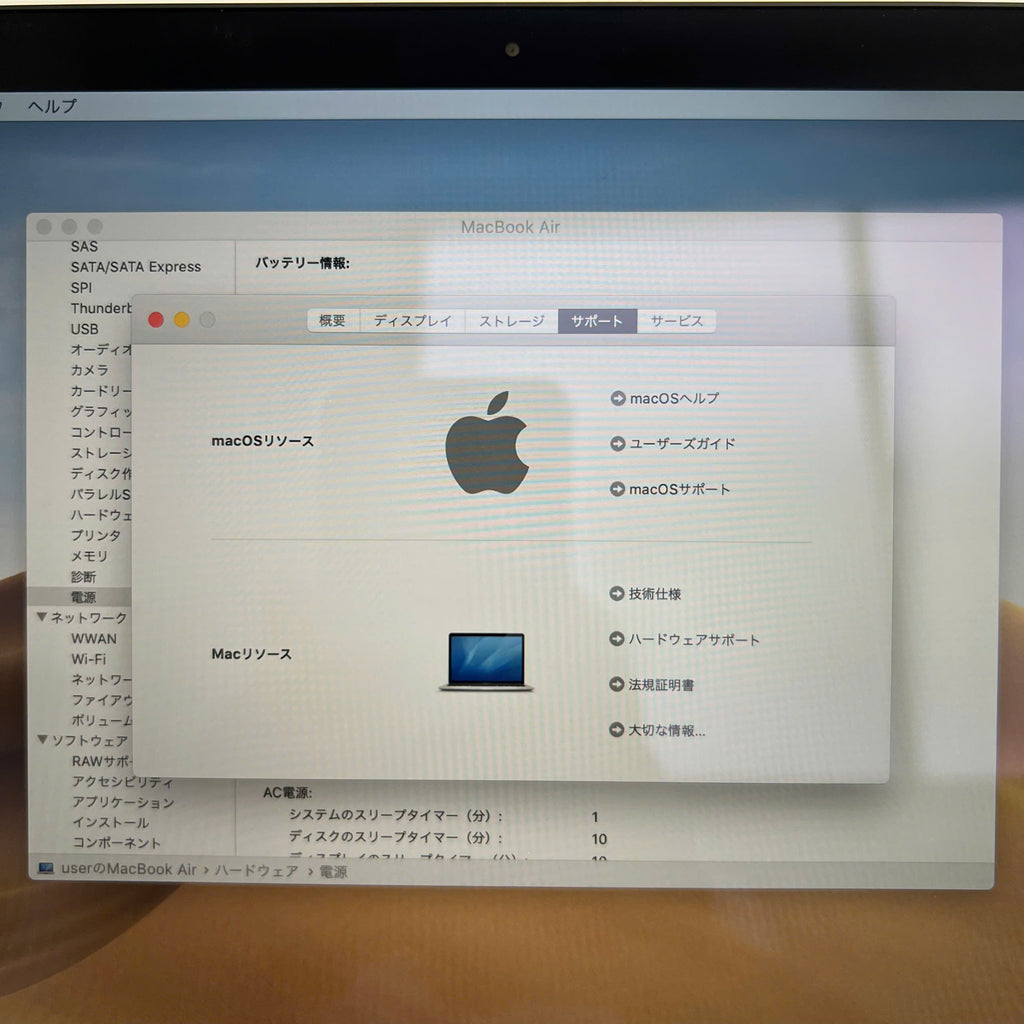Collapse the ソフトウェア section triangle
This screenshot has width=1024, height=1024.
(42, 739)
